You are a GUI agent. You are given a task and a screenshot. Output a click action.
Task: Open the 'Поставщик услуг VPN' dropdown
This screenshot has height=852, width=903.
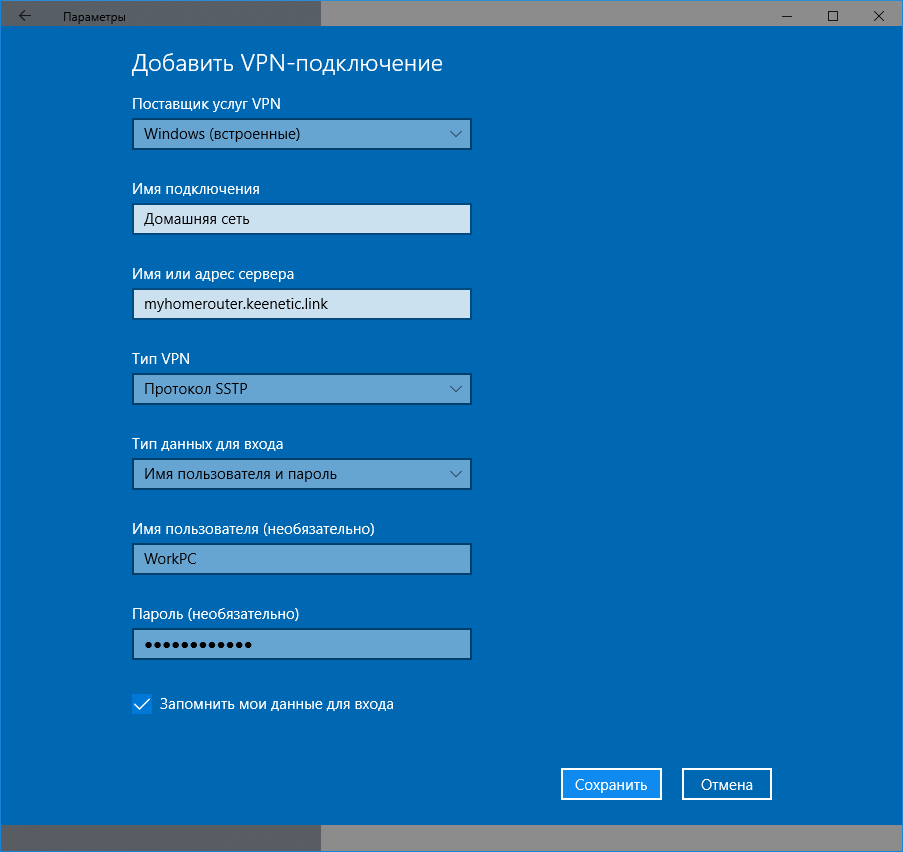click(301, 134)
